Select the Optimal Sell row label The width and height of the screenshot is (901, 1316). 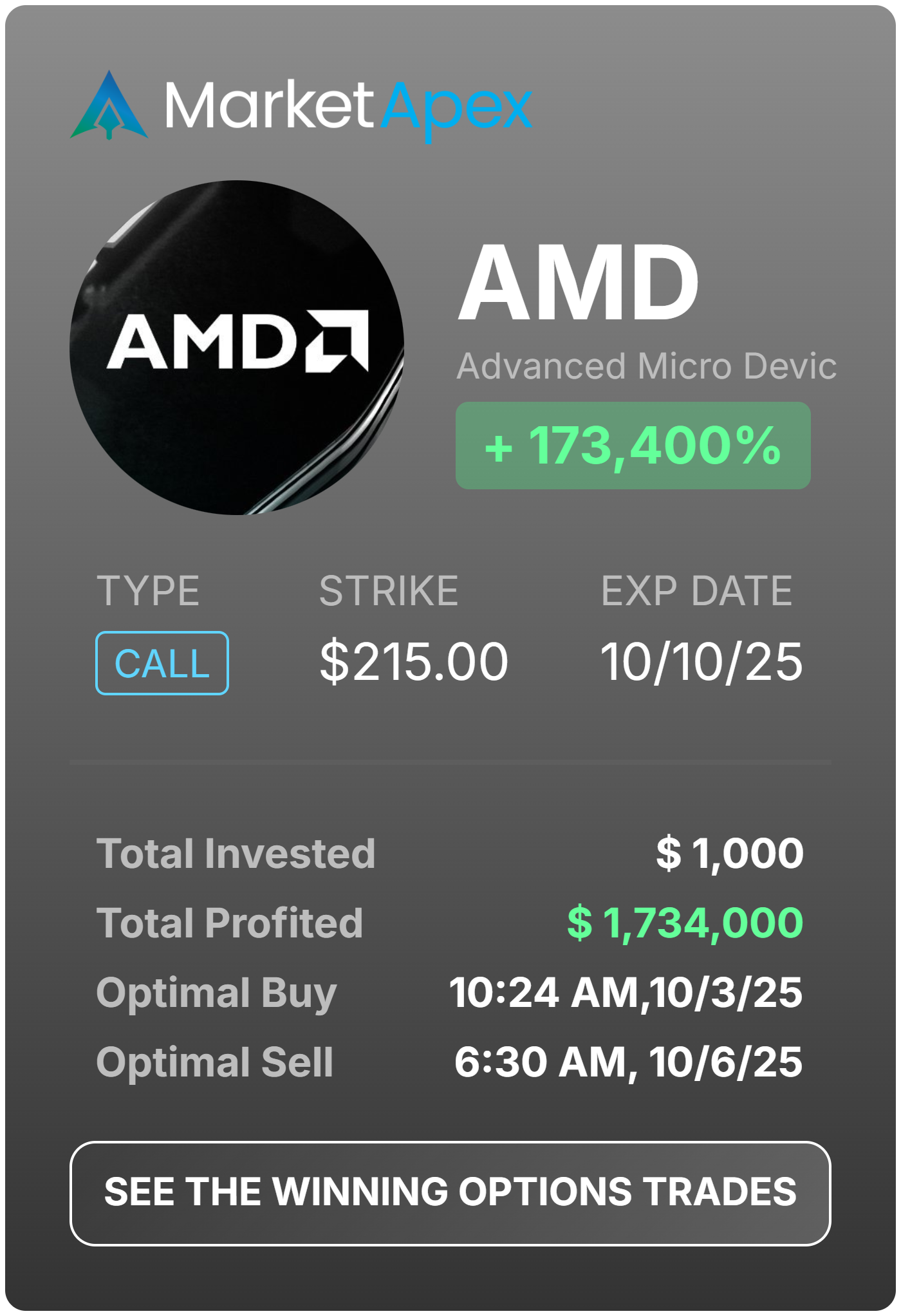tap(215, 1062)
